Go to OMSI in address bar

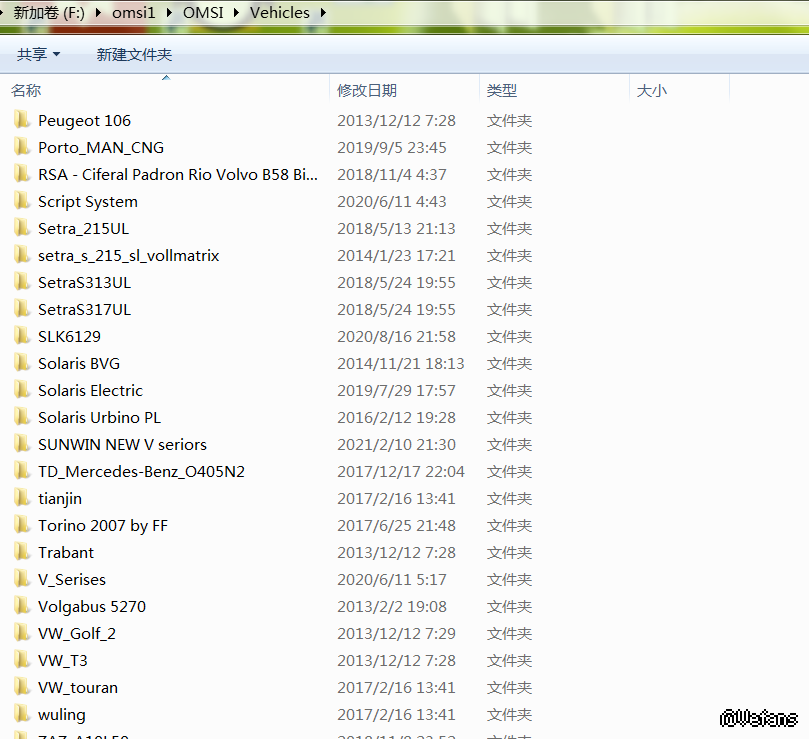pyautogui.click(x=203, y=12)
